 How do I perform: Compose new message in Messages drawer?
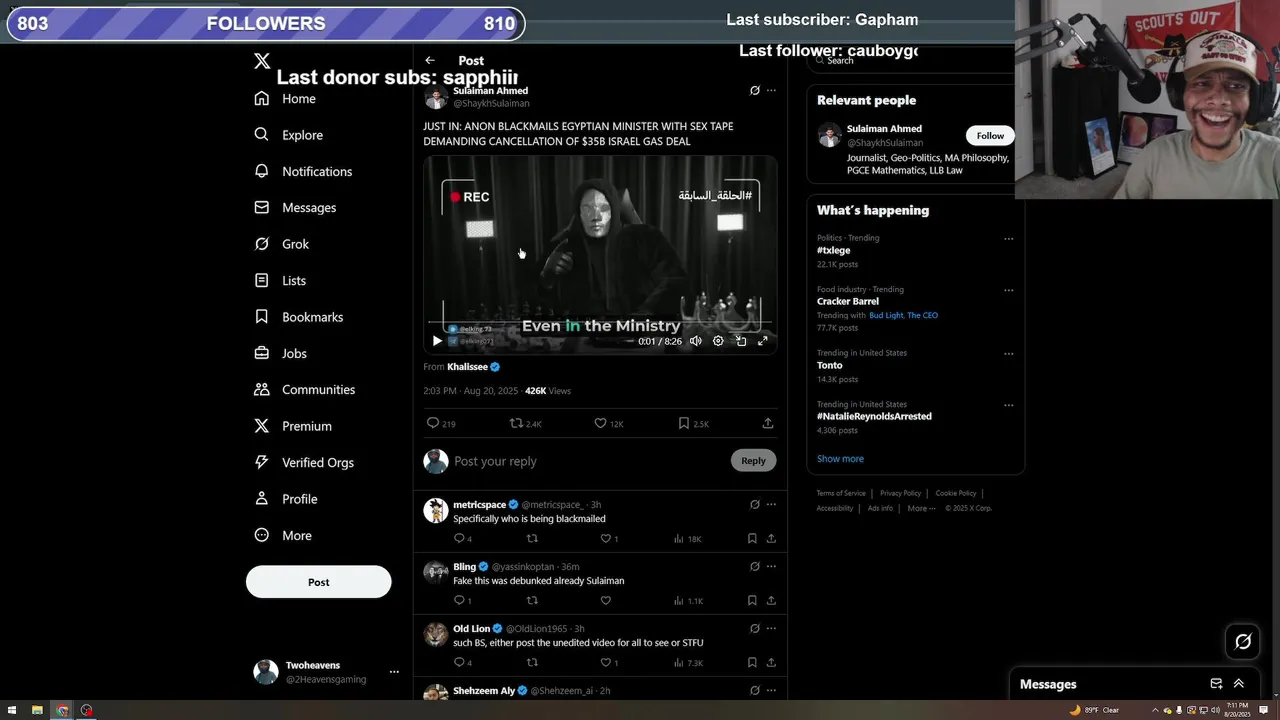coord(1216,684)
